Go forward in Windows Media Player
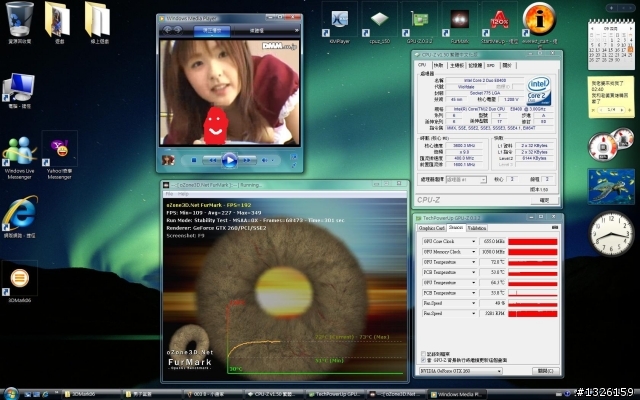The height and width of the screenshot is (400, 640). [x=178, y=30]
